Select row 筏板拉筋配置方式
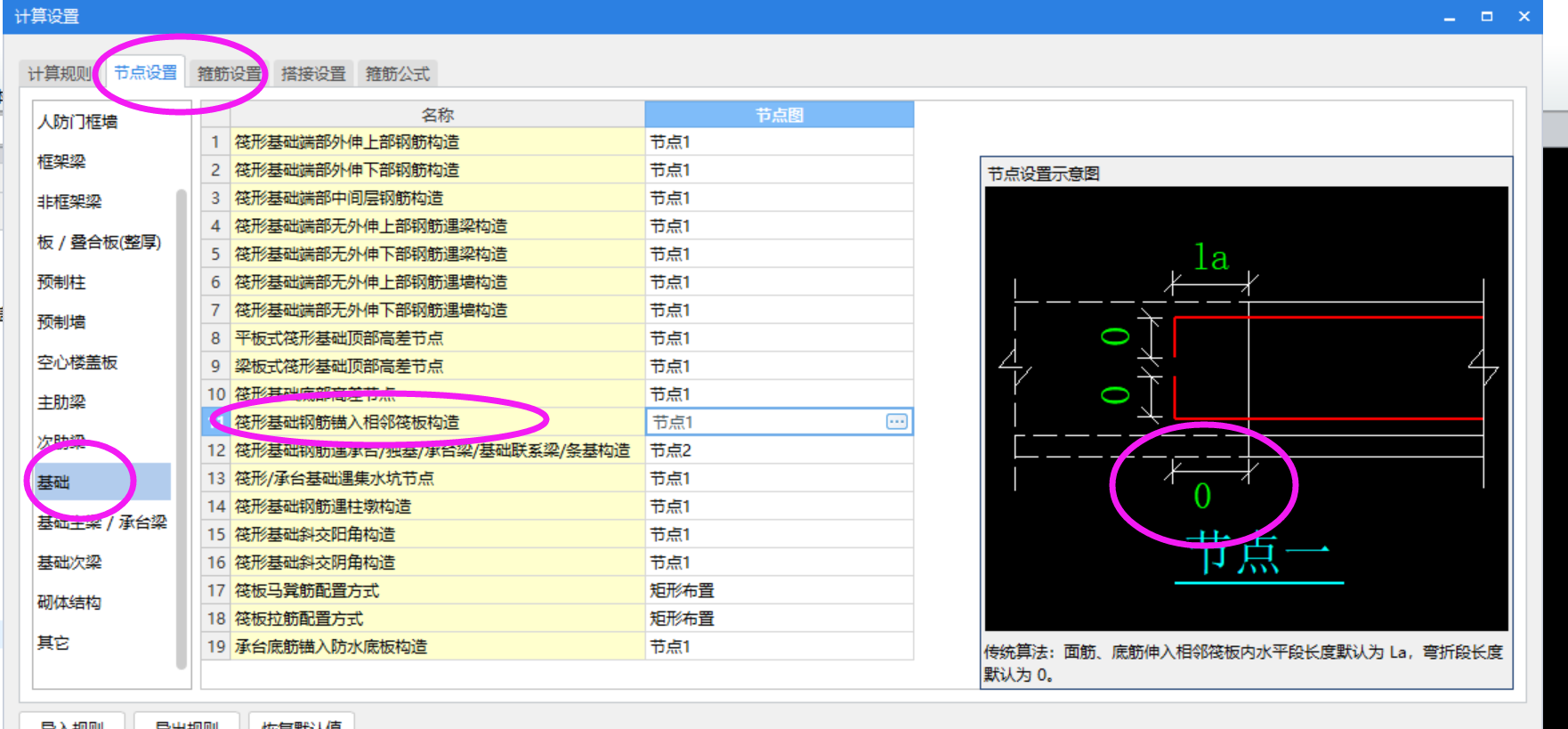 [437, 619]
